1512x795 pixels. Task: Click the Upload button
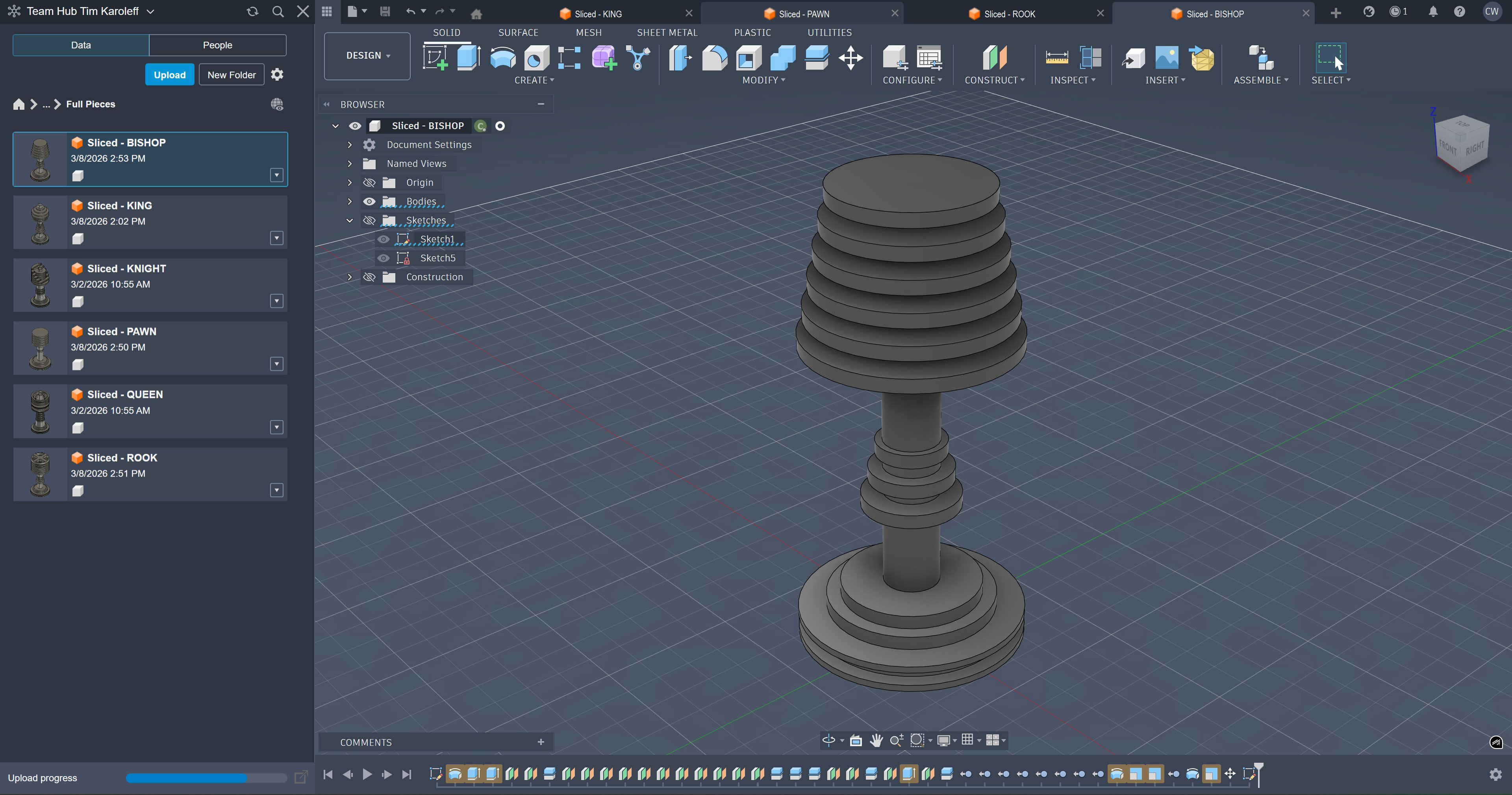[x=170, y=75]
